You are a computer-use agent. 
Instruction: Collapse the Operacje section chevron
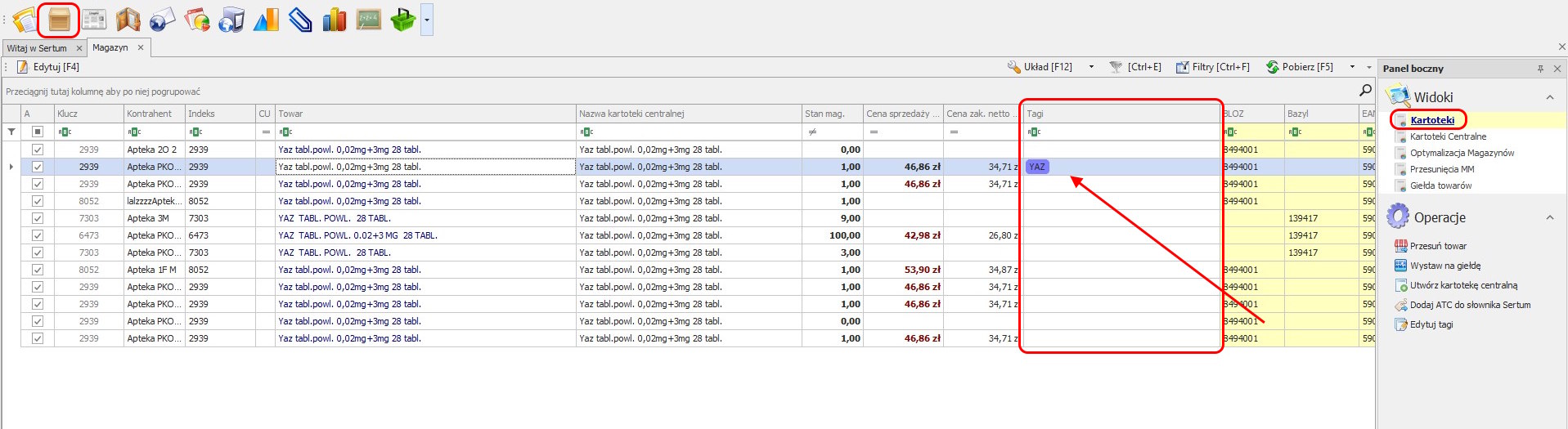click(x=1549, y=217)
